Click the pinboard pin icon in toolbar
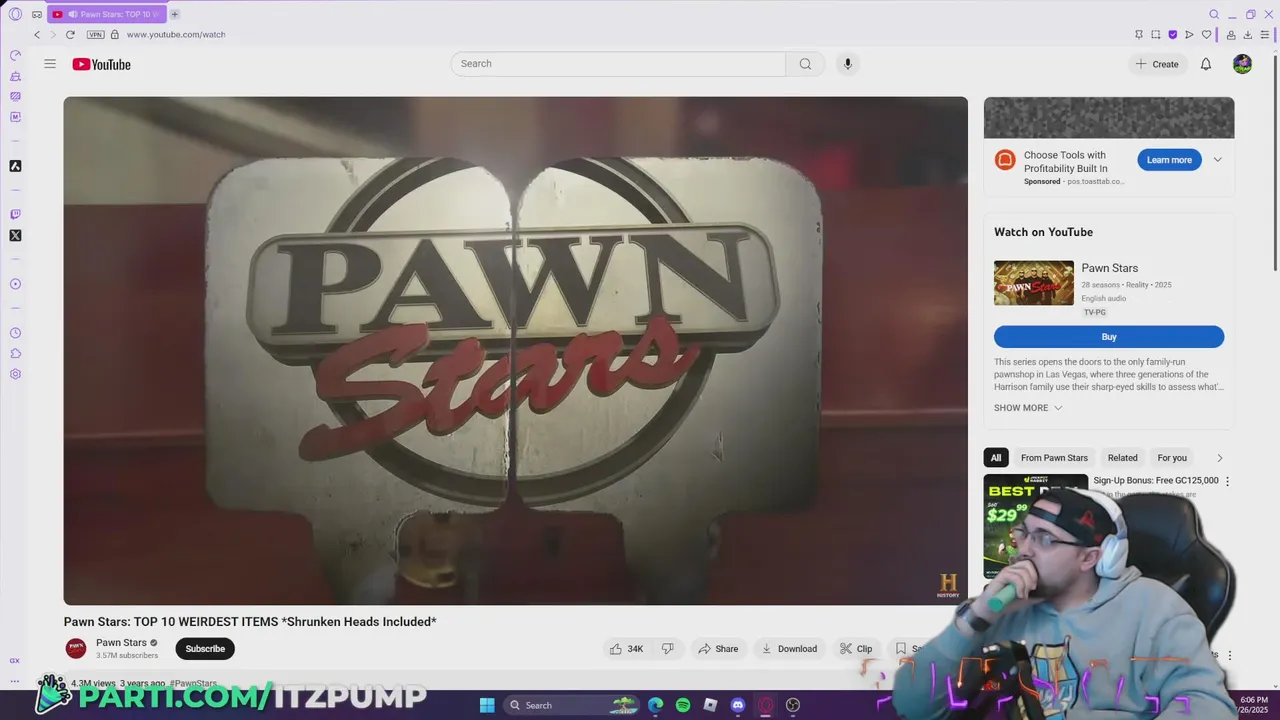This screenshot has width=1280, height=720. 1138,34
